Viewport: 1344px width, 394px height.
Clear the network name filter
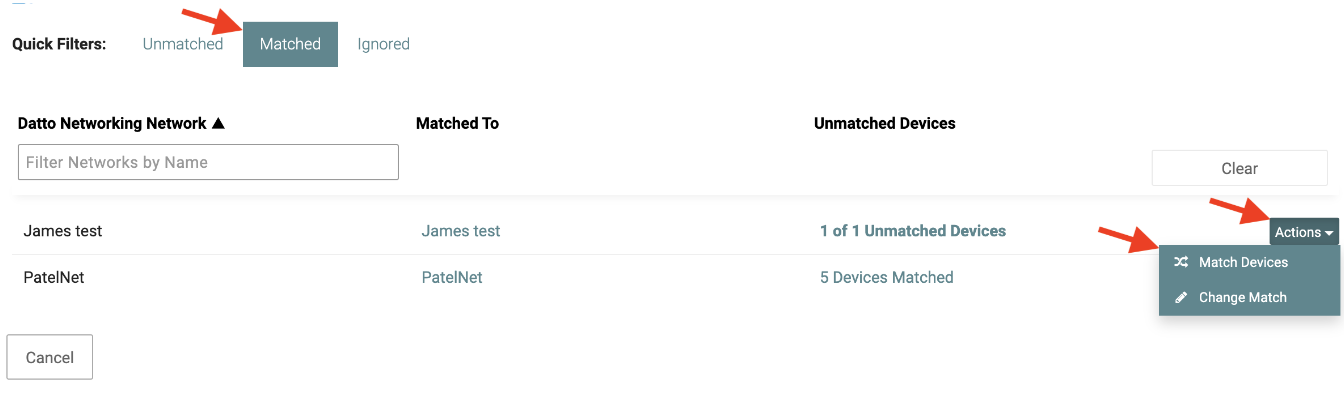pyautogui.click(x=1239, y=168)
